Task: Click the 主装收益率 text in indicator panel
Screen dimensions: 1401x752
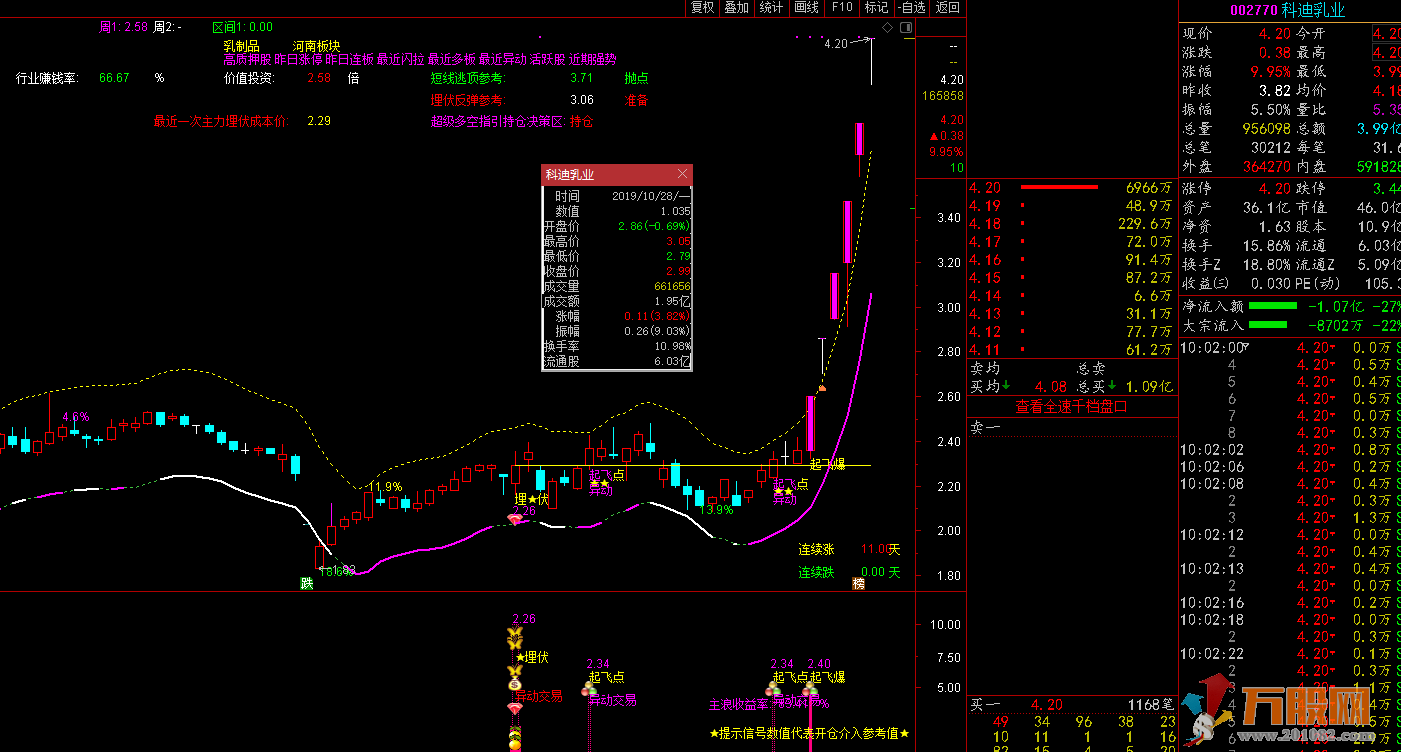Action: pyautogui.click(x=739, y=704)
